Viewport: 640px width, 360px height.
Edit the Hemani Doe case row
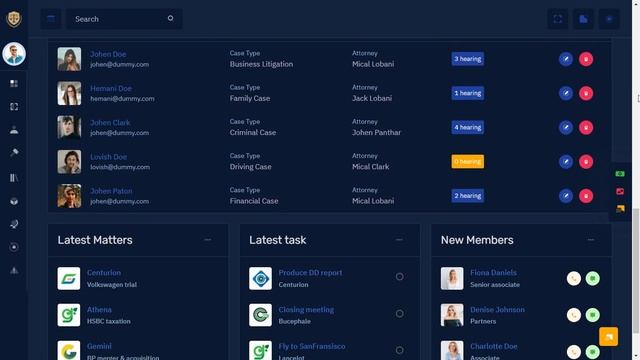click(566, 93)
